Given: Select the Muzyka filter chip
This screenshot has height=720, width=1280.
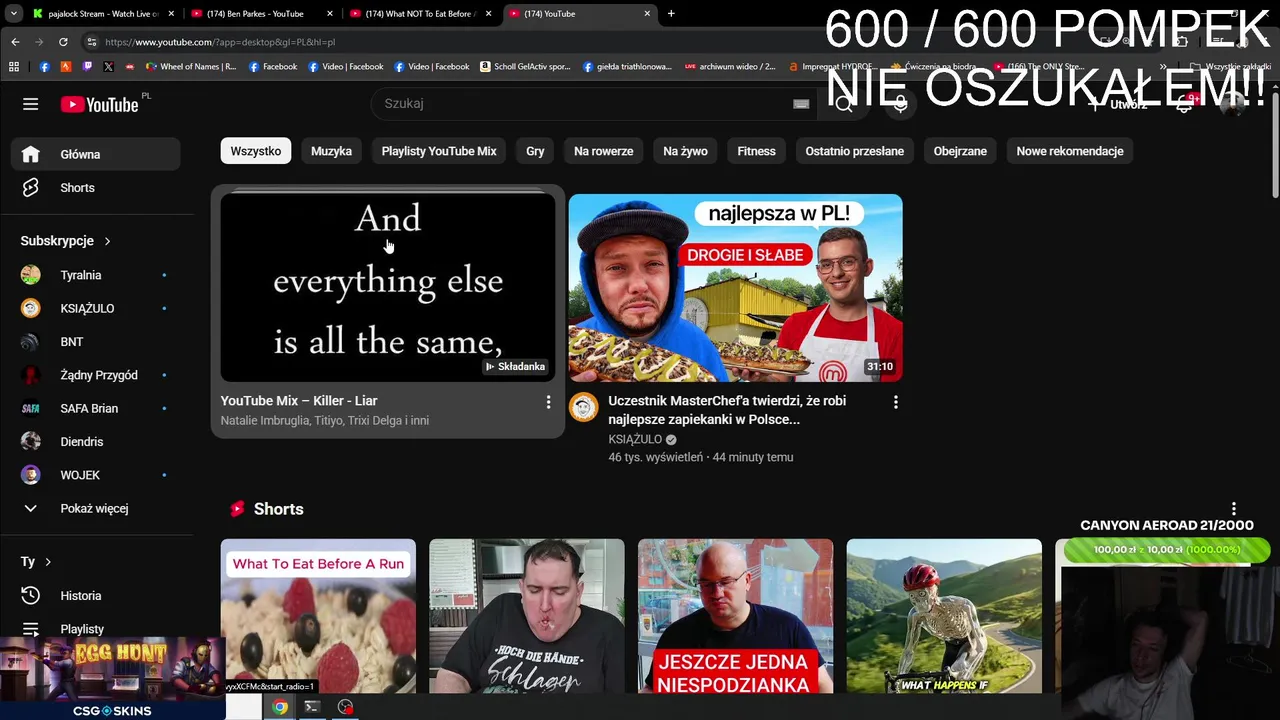Looking at the screenshot, I should click(x=331, y=151).
